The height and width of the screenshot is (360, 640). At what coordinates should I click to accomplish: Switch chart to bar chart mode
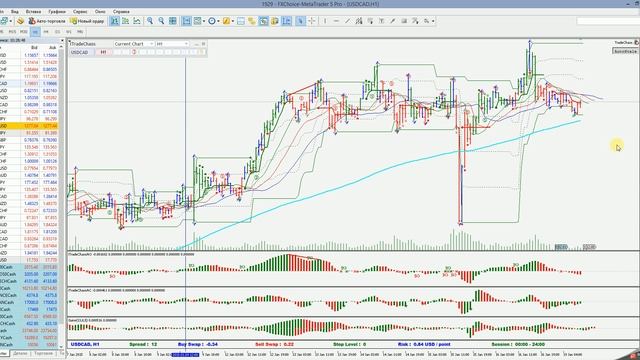click(115, 21)
